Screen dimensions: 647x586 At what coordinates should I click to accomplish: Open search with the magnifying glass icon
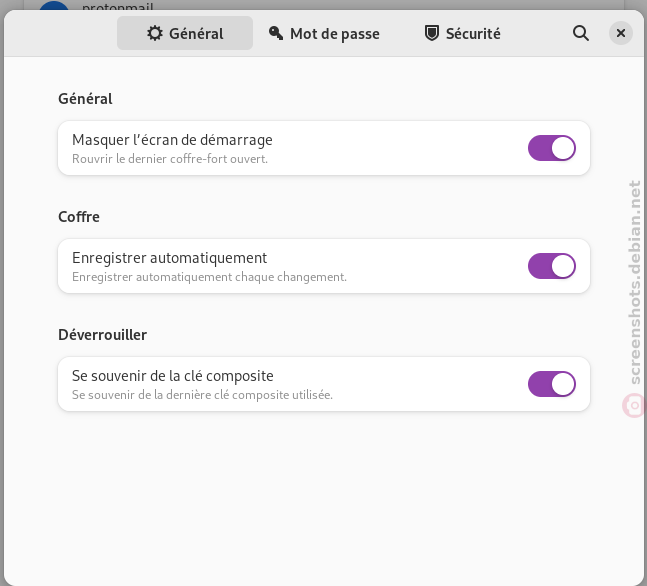(581, 33)
